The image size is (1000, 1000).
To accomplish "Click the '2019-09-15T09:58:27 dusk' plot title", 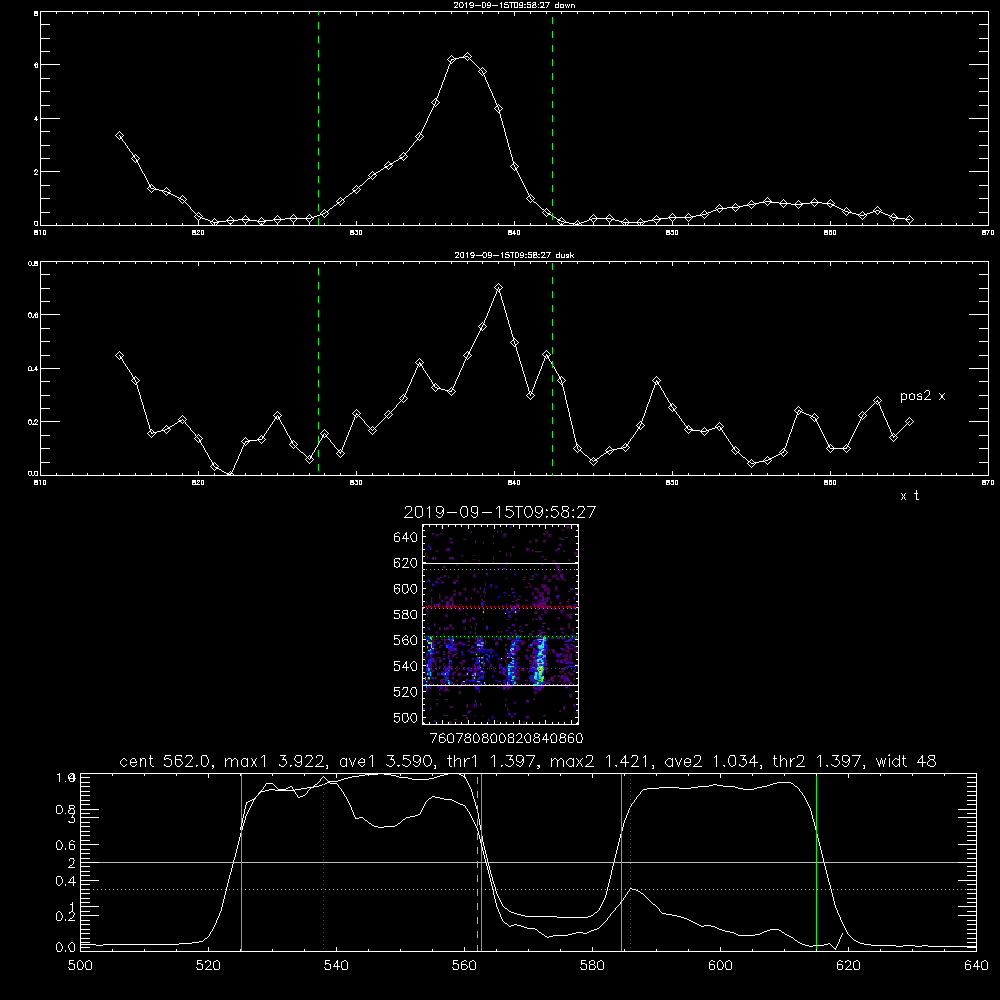I will [514, 255].
